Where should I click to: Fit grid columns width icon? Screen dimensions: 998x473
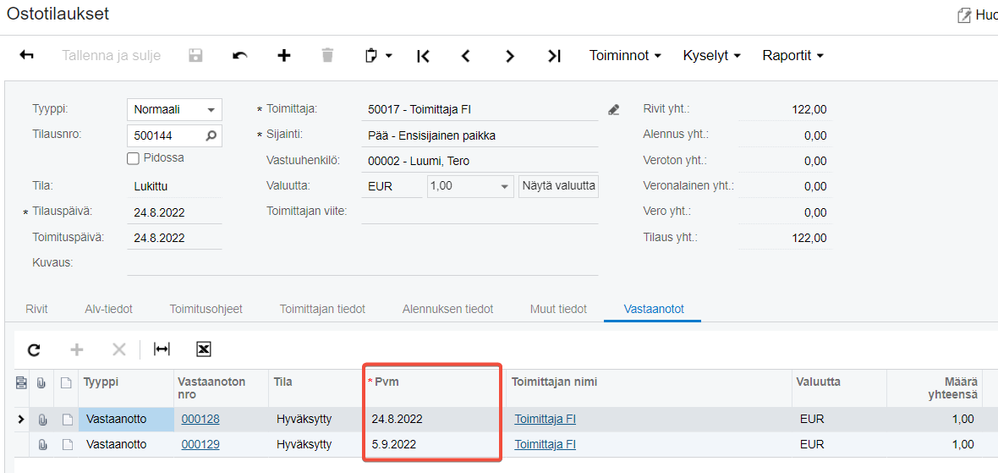coord(162,349)
